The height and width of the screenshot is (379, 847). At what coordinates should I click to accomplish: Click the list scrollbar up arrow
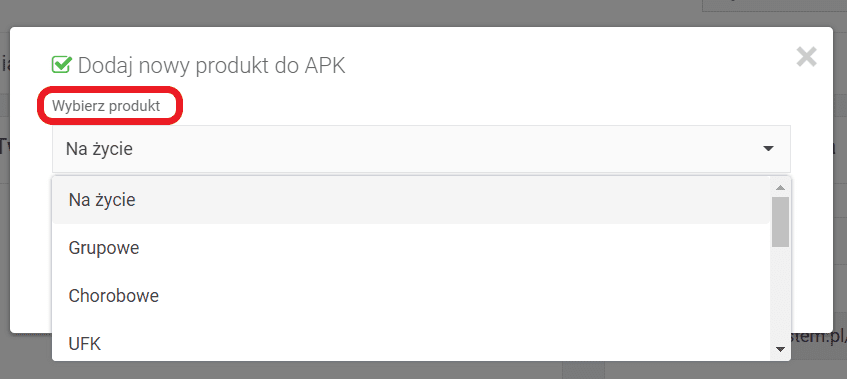(x=780, y=187)
